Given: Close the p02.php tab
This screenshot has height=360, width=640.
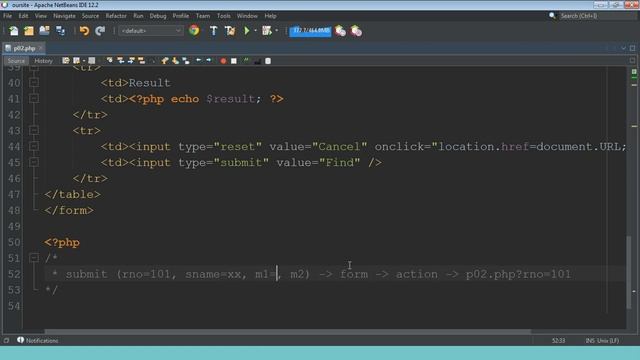Looking at the screenshot, I should pos(40,48).
